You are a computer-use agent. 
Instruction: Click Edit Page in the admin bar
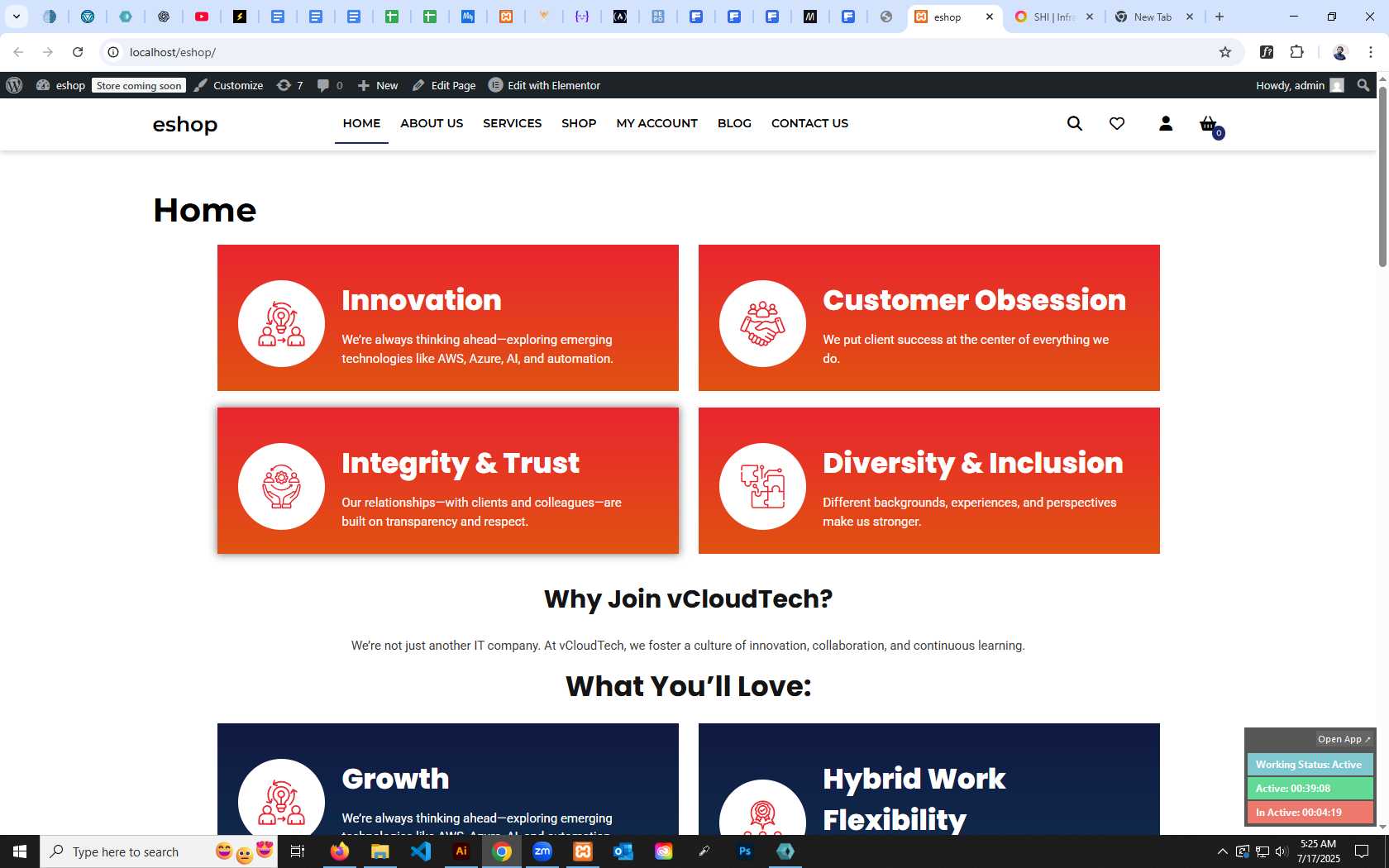click(x=444, y=85)
